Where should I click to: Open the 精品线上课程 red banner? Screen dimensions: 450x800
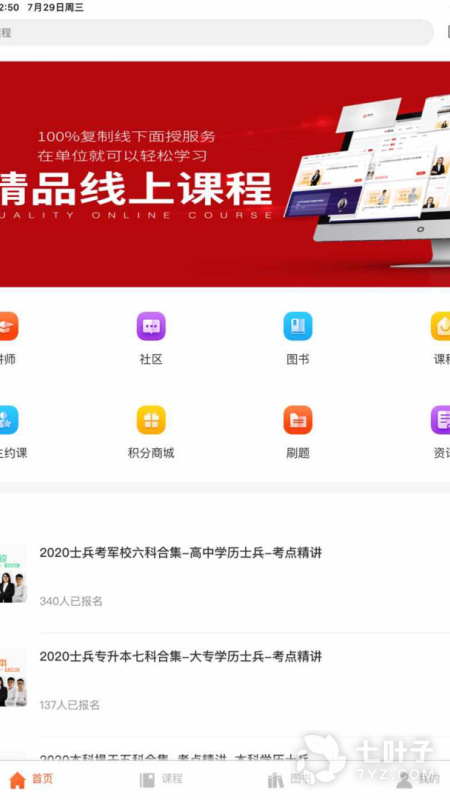click(225, 174)
